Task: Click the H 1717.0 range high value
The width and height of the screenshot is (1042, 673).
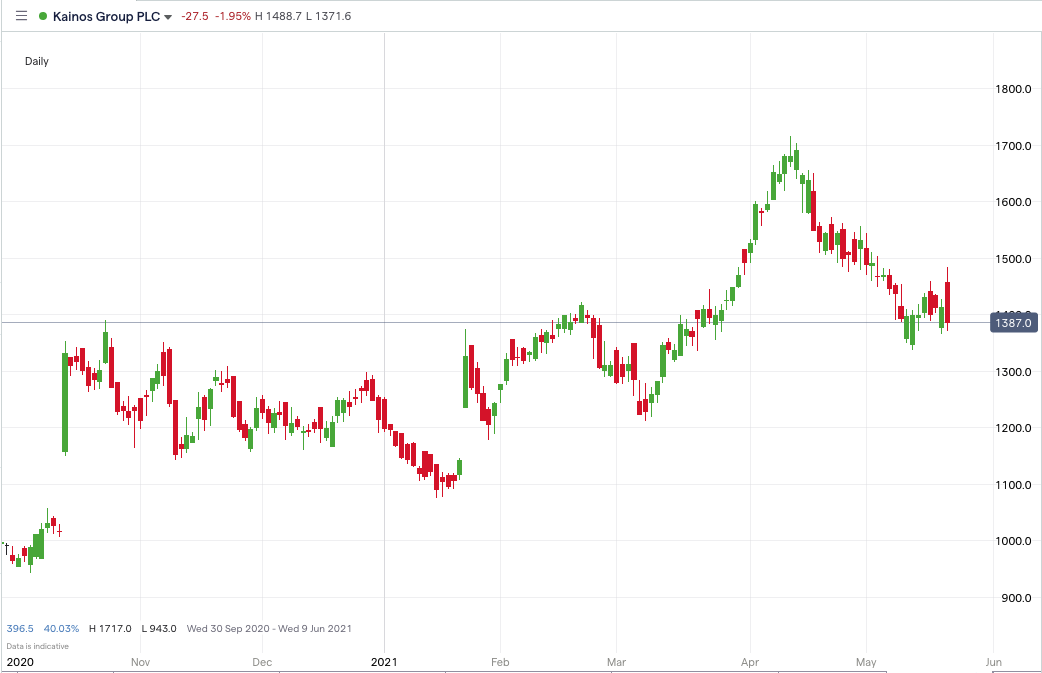Action: pos(110,629)
